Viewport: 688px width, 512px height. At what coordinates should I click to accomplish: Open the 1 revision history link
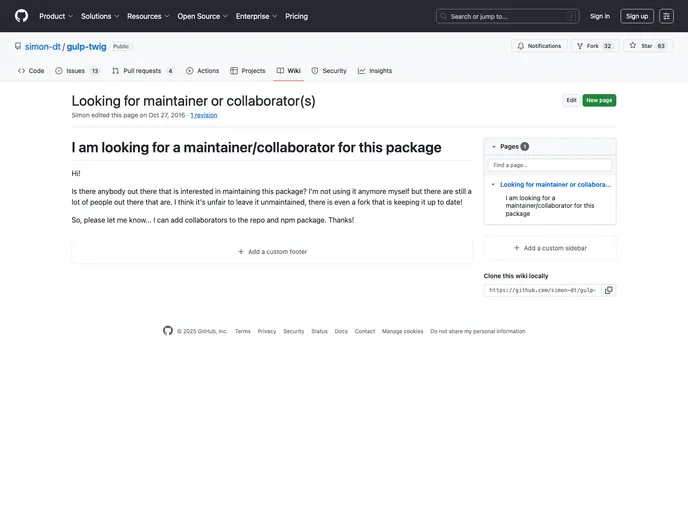coord(204,115)
